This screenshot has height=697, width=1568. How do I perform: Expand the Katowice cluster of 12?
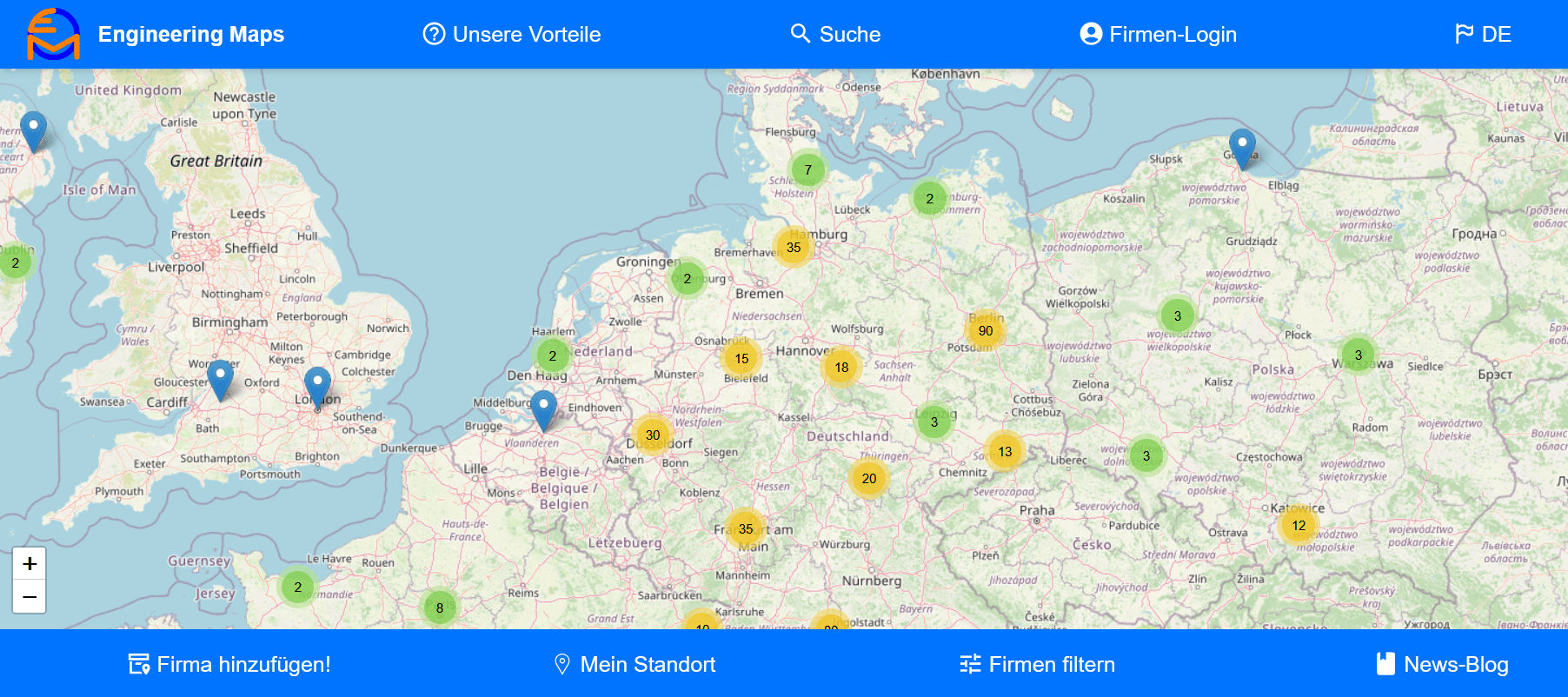pyautogui.click(x=1299, y=526)
